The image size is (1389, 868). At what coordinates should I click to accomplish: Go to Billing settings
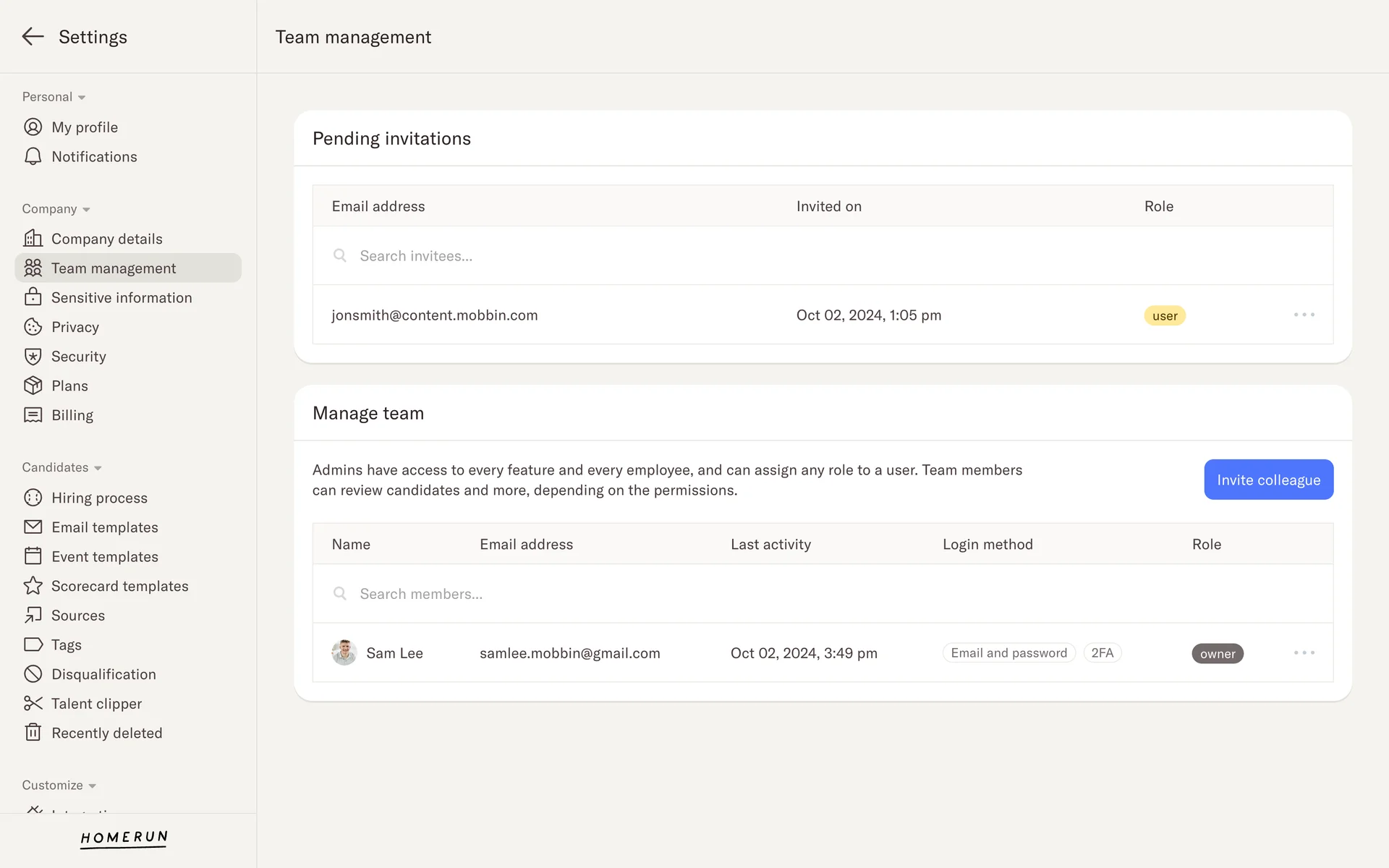point(72,415)
